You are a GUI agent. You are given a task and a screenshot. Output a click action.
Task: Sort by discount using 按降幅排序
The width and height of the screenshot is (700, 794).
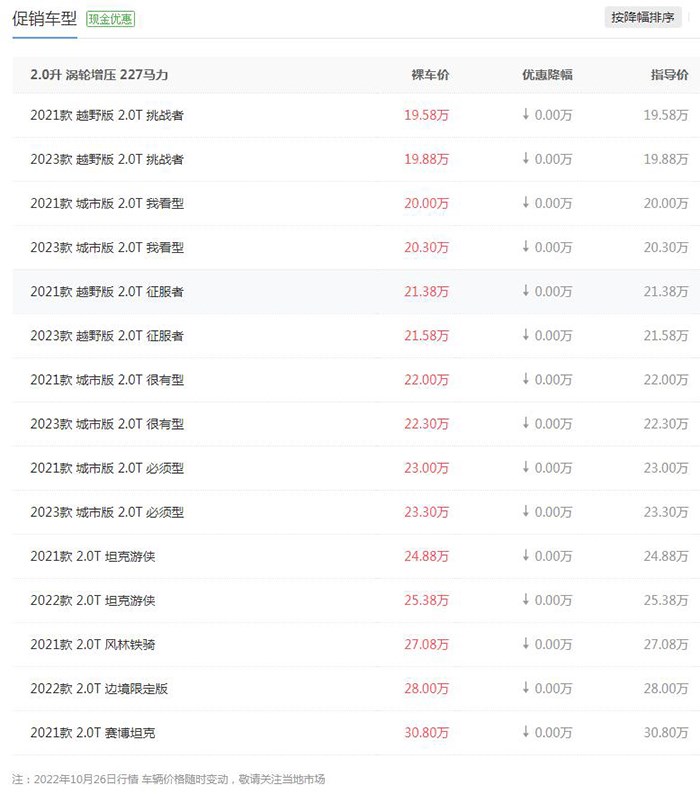click(x=642, y=17)
